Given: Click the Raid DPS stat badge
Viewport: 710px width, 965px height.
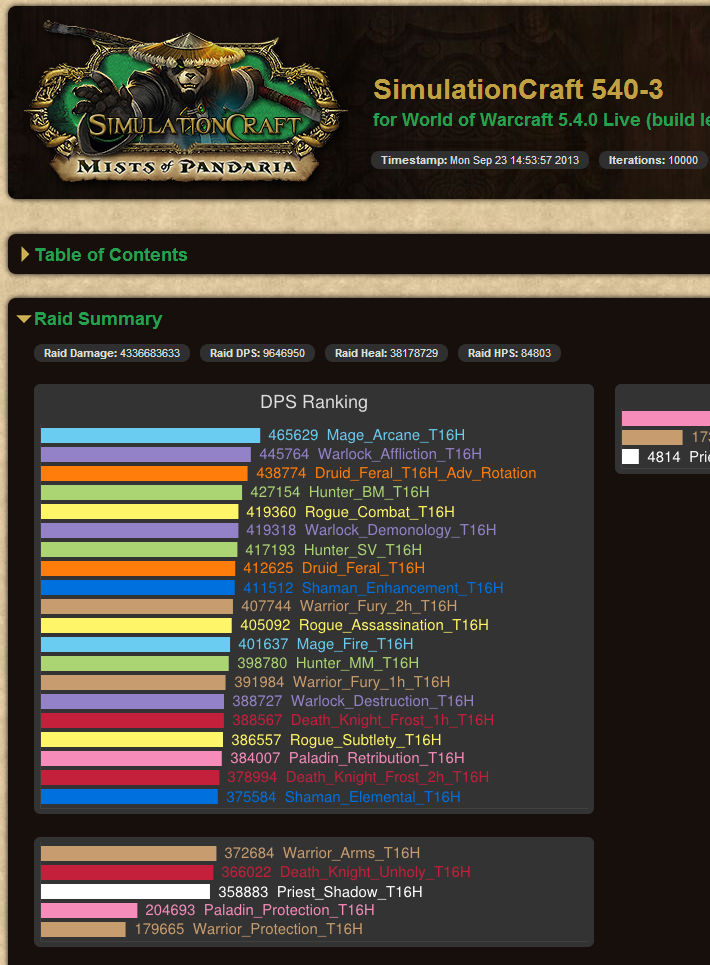Looking at the screenshot, I should 258,353.
